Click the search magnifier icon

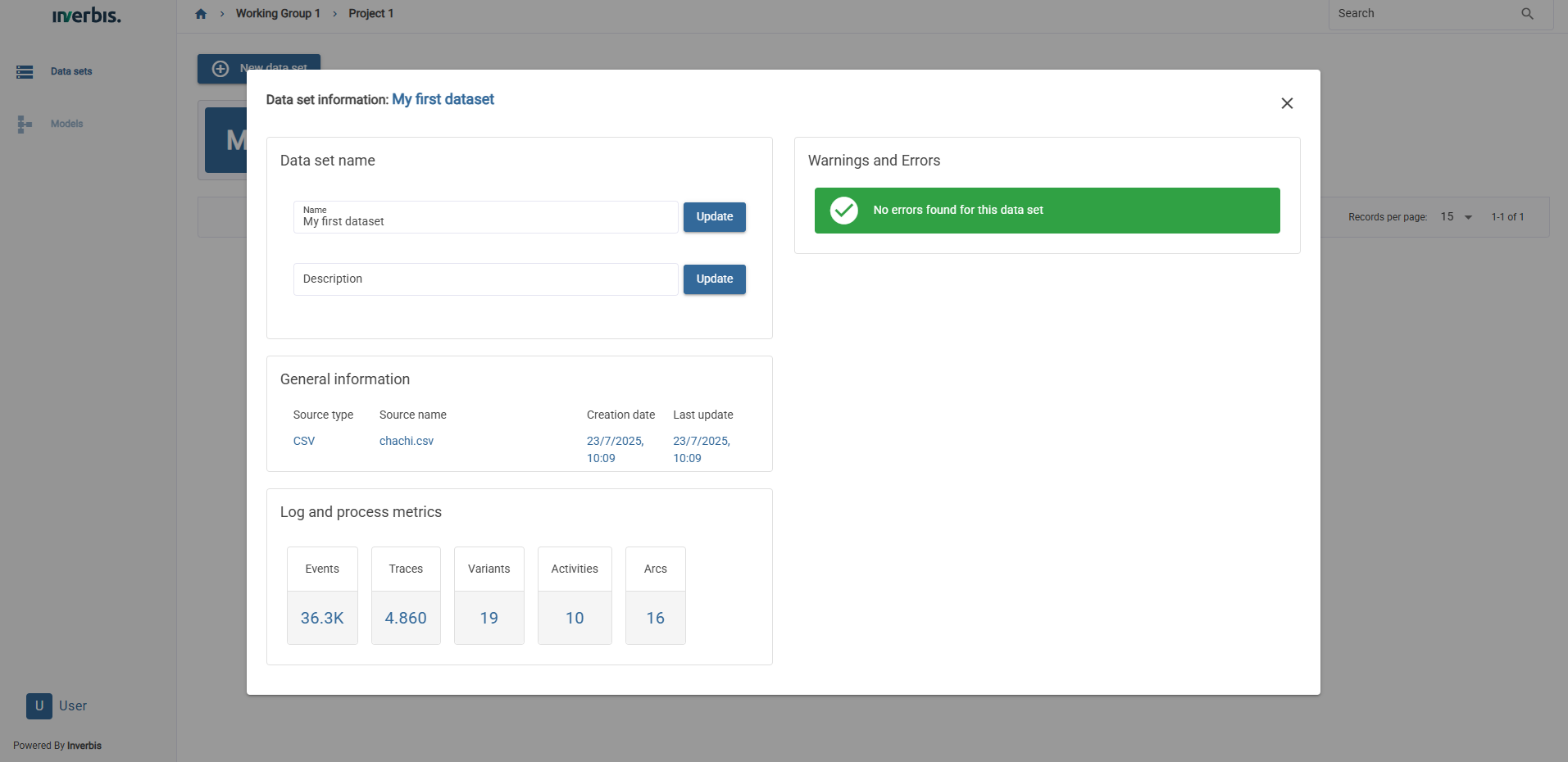tap(1526, 13)
